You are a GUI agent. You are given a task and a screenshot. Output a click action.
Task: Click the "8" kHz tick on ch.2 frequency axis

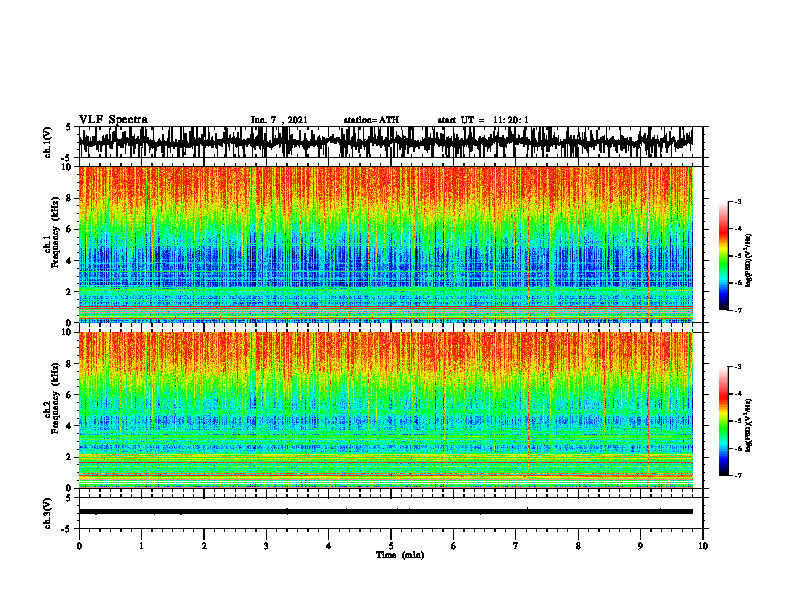(69, 363)
